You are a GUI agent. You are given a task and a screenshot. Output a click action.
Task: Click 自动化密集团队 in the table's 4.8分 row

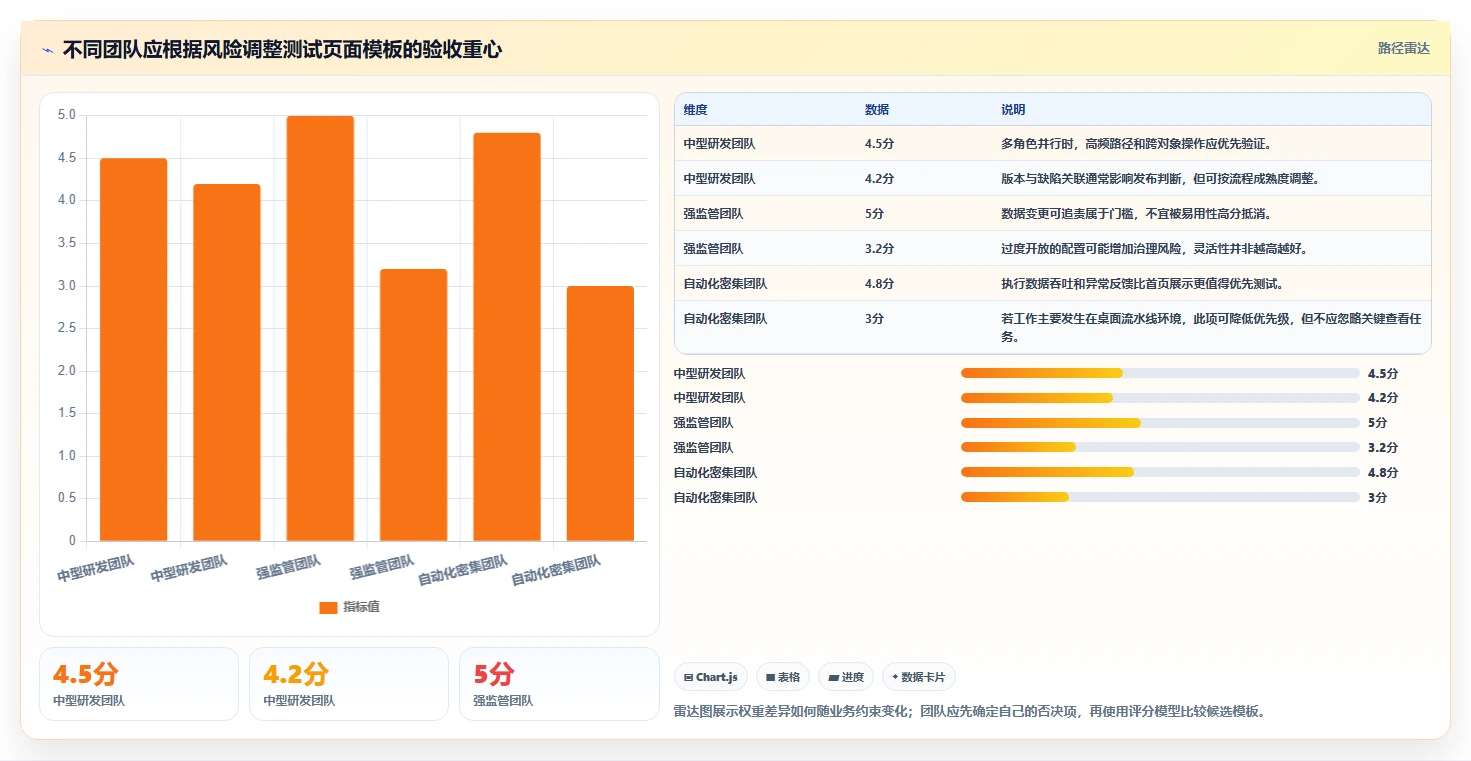726,284
